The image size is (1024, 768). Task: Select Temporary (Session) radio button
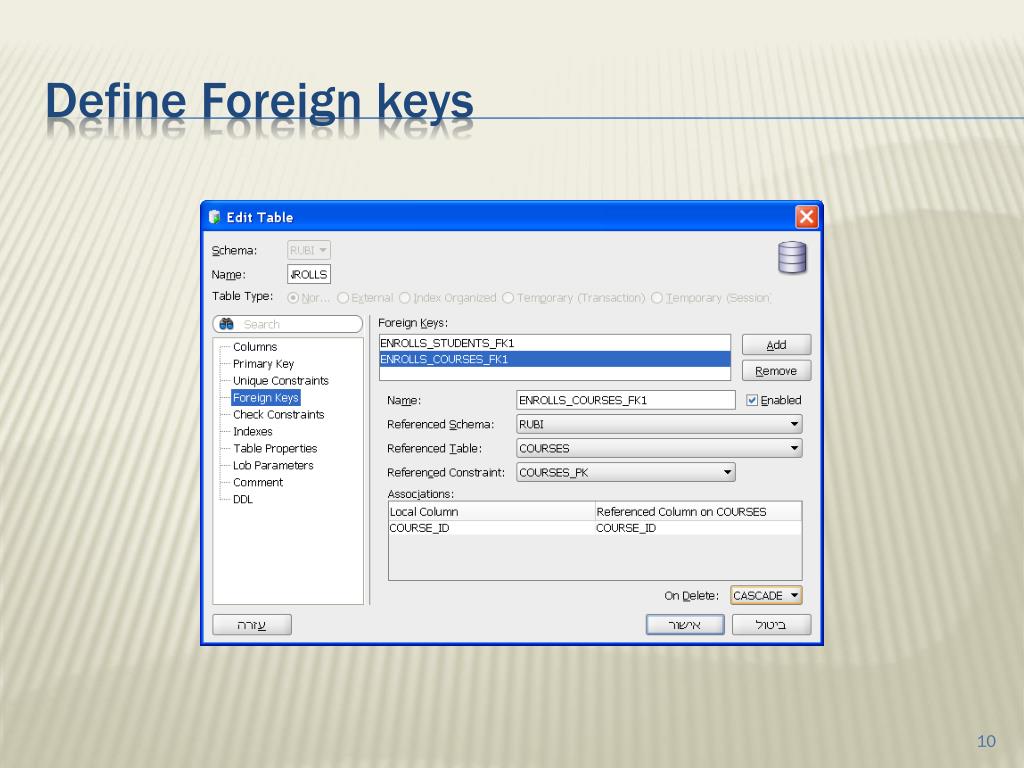click(657, 298)
